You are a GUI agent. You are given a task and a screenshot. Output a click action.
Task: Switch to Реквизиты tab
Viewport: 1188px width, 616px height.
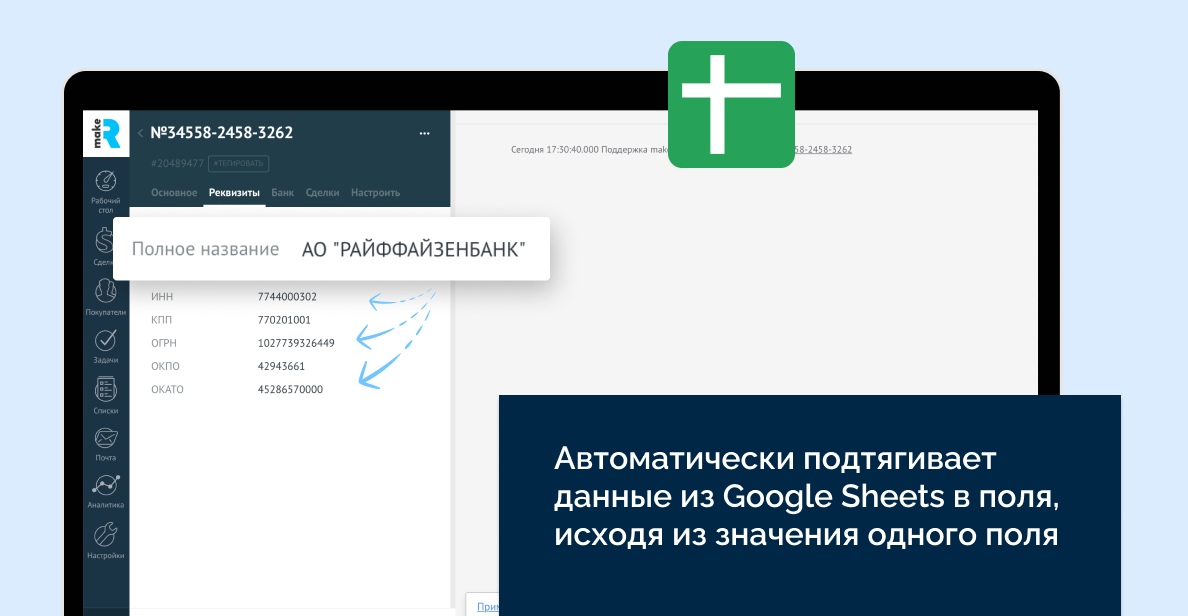point(234,192)
